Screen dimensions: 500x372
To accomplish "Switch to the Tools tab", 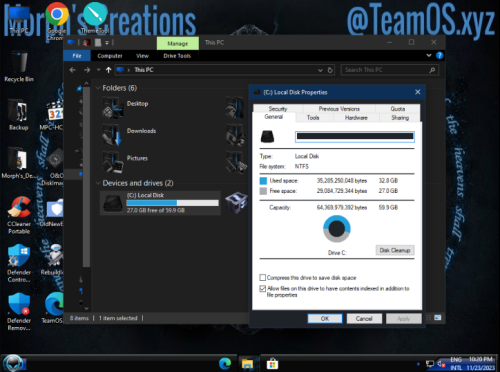I will [313, 117].
